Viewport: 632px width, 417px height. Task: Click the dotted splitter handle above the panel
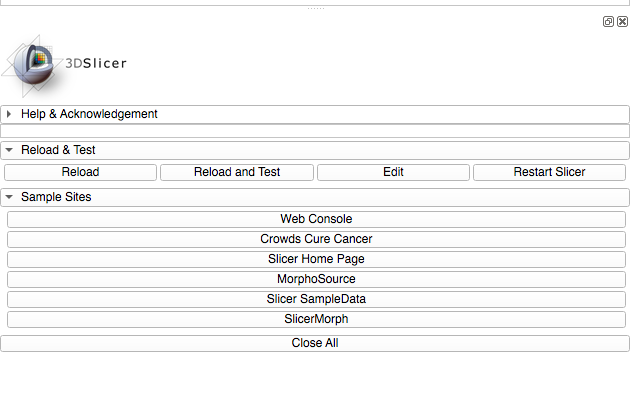point(316,9)
